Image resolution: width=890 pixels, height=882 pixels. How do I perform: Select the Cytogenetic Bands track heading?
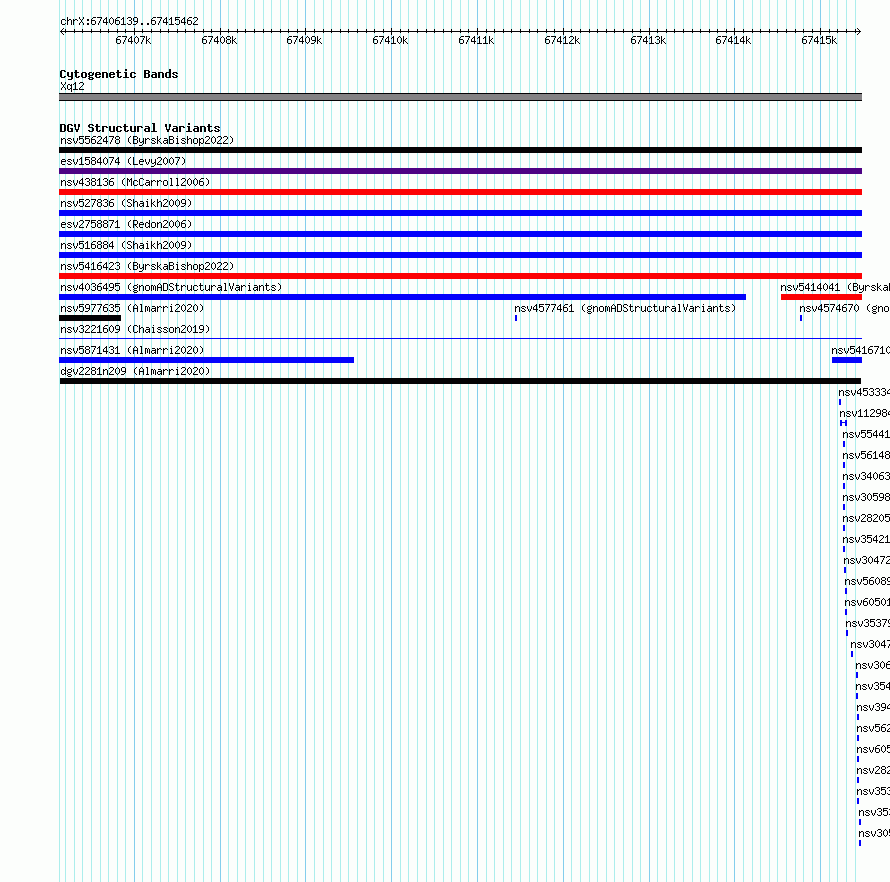click(119, 74)
